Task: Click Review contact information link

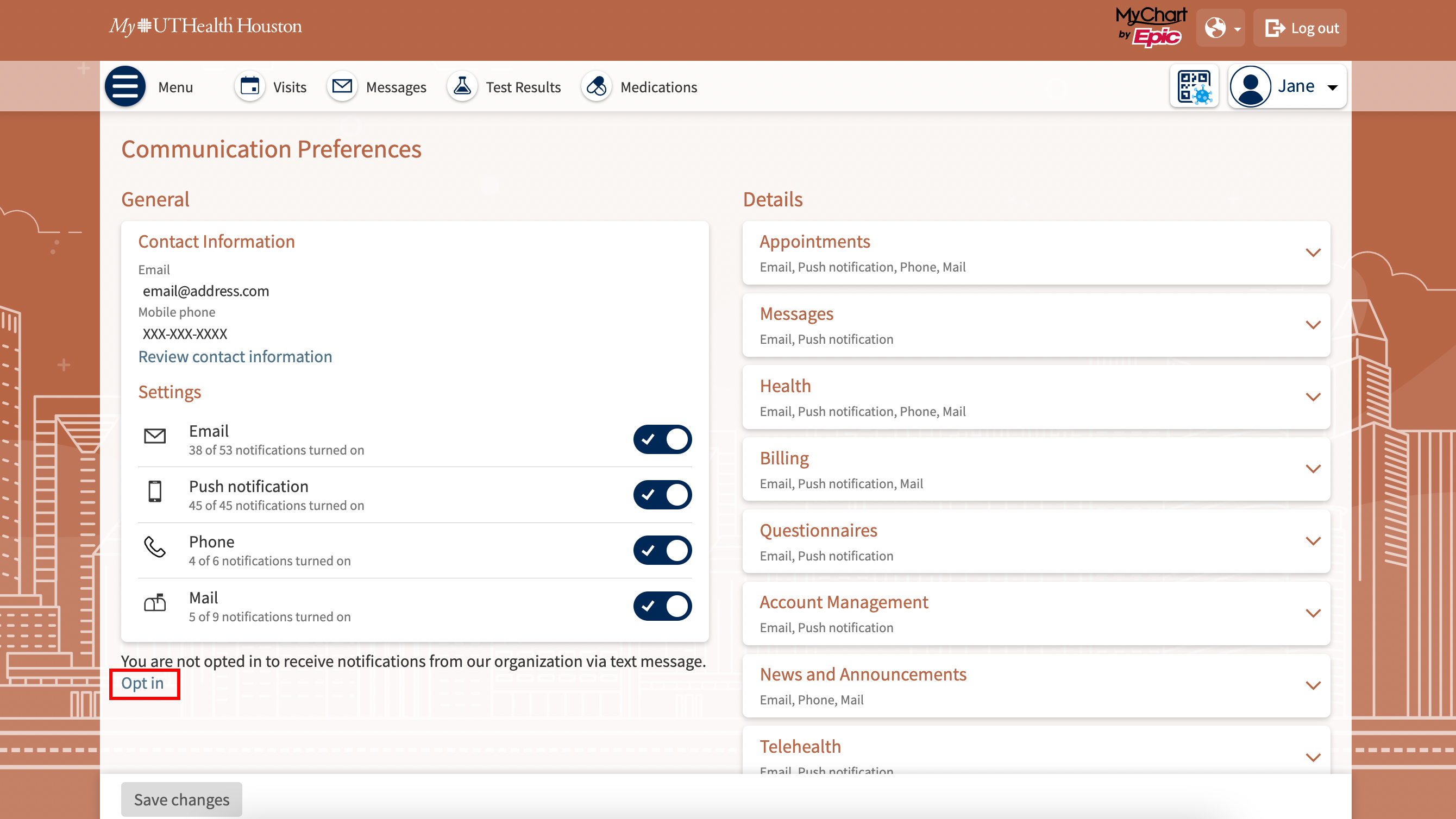Action: [235, 357]
